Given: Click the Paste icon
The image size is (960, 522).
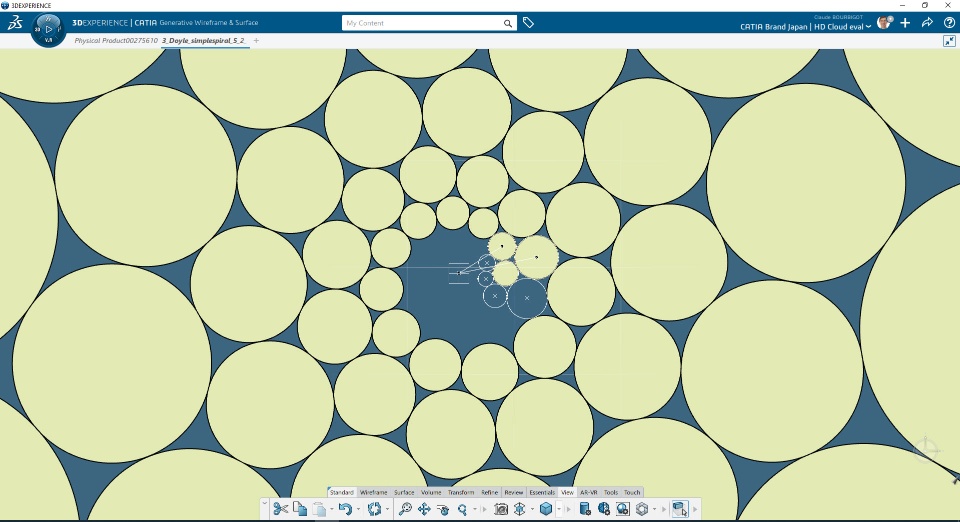Looking at the screenshot, I should click(x=319, y=509).
